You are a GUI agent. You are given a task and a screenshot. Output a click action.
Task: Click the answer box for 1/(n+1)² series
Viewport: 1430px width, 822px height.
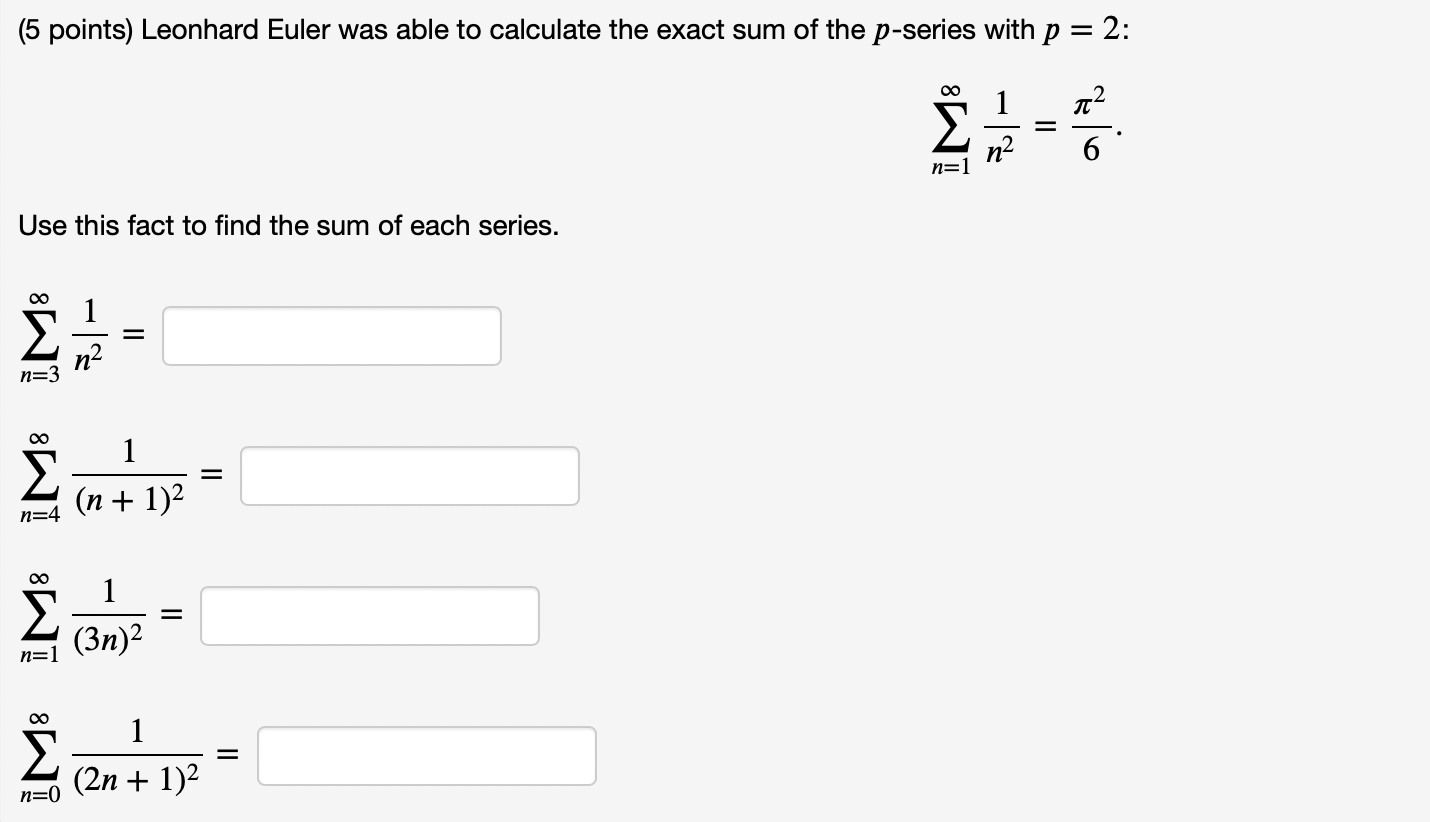pos(410,476)
